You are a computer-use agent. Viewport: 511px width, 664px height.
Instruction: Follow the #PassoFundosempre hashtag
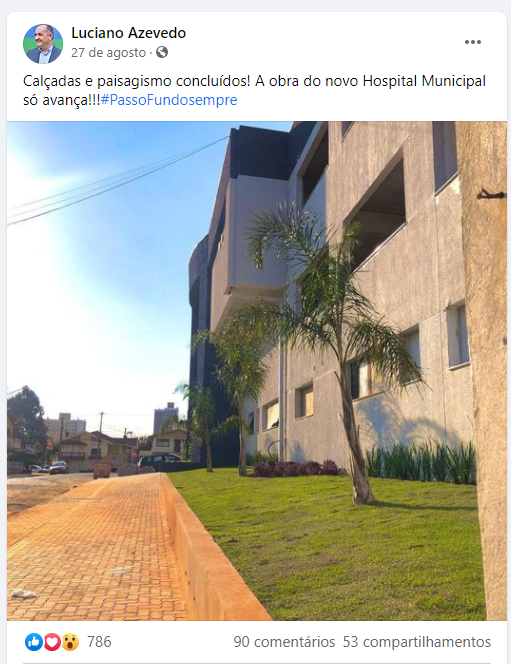[169, 100]
